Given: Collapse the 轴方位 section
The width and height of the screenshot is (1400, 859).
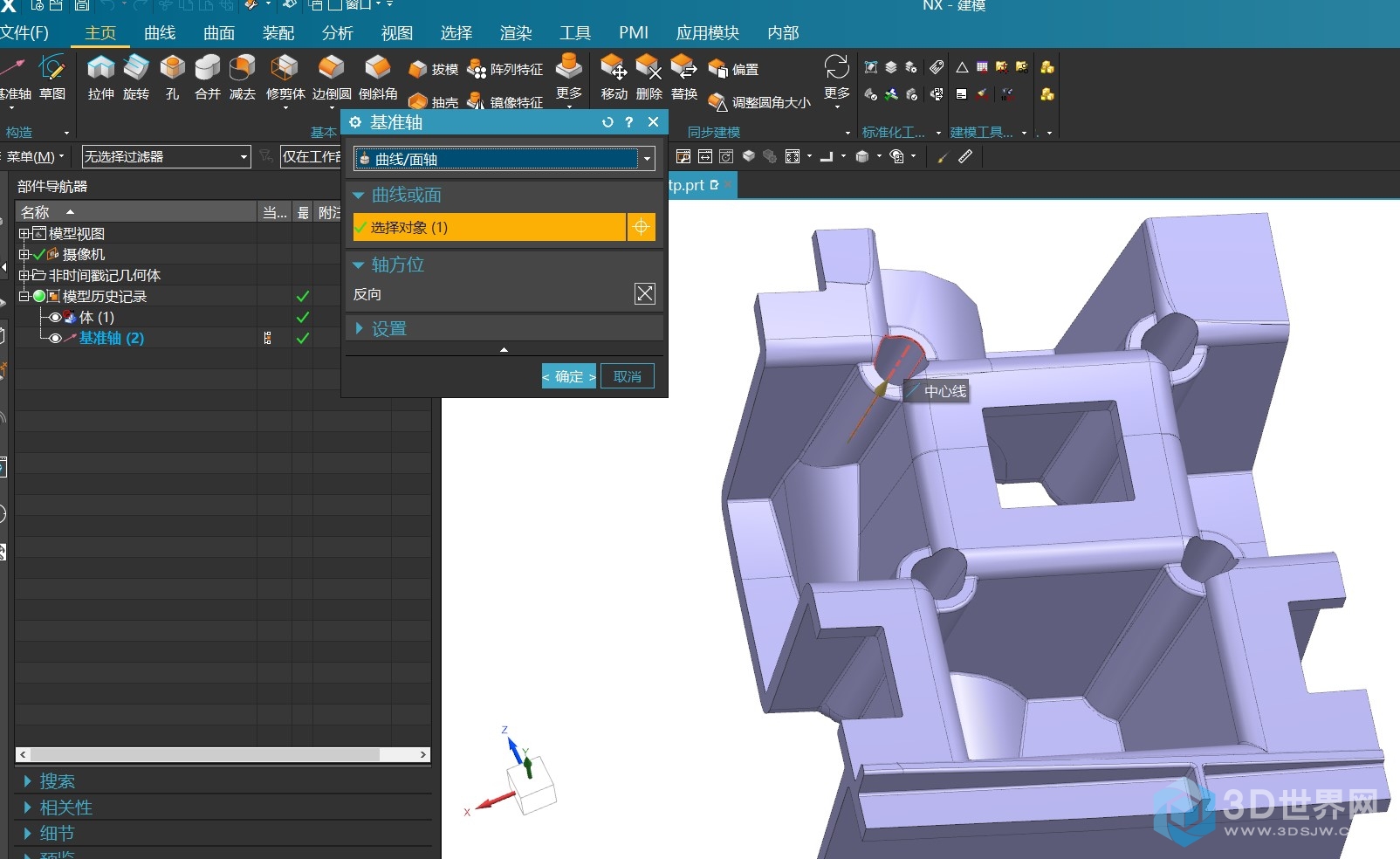Looking at the screenshot, I should [x=358, y=265].
